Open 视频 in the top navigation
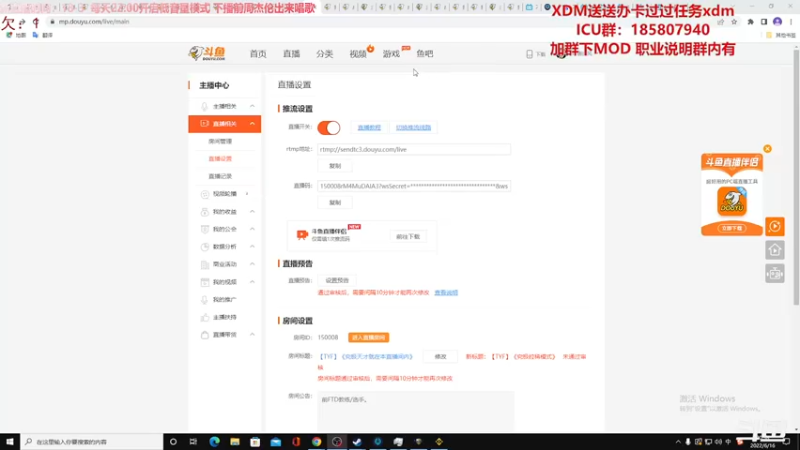 [x=358, y=54]
